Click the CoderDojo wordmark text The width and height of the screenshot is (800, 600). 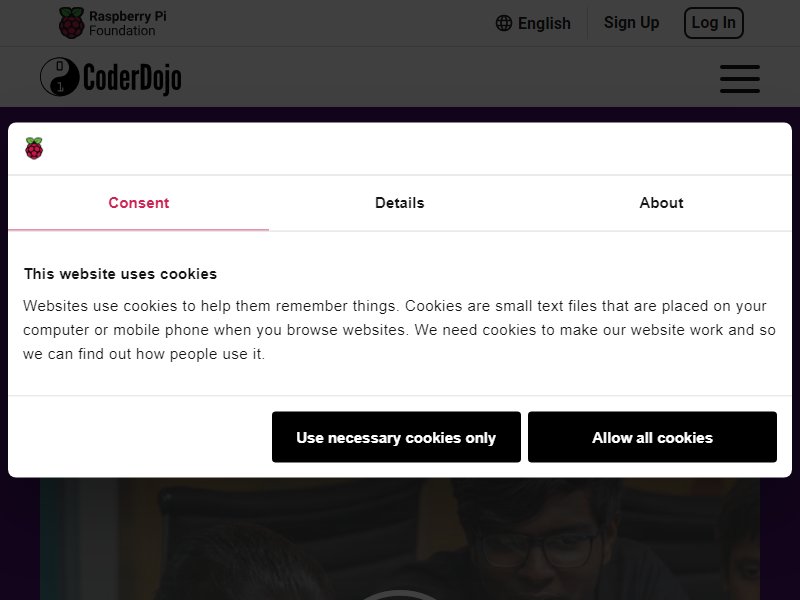click(132, 78)
